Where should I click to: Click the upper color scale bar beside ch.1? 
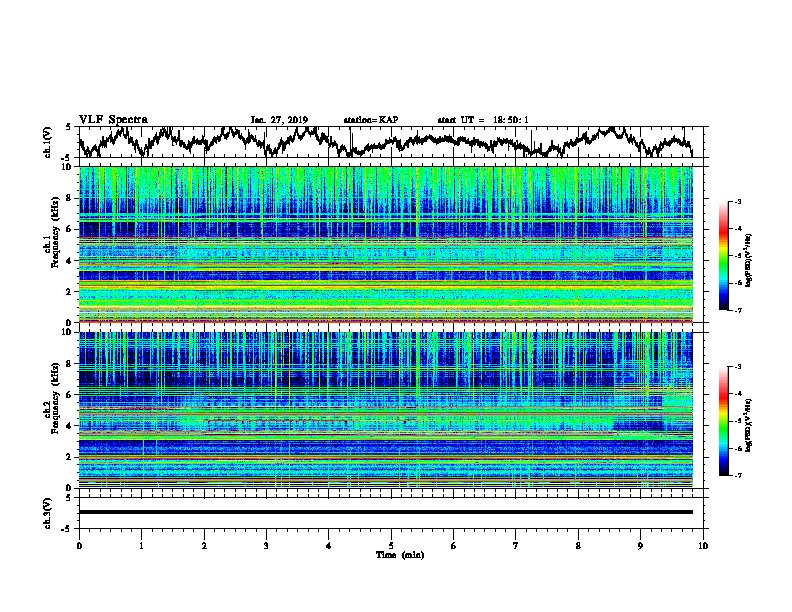(x=723, y=256)
